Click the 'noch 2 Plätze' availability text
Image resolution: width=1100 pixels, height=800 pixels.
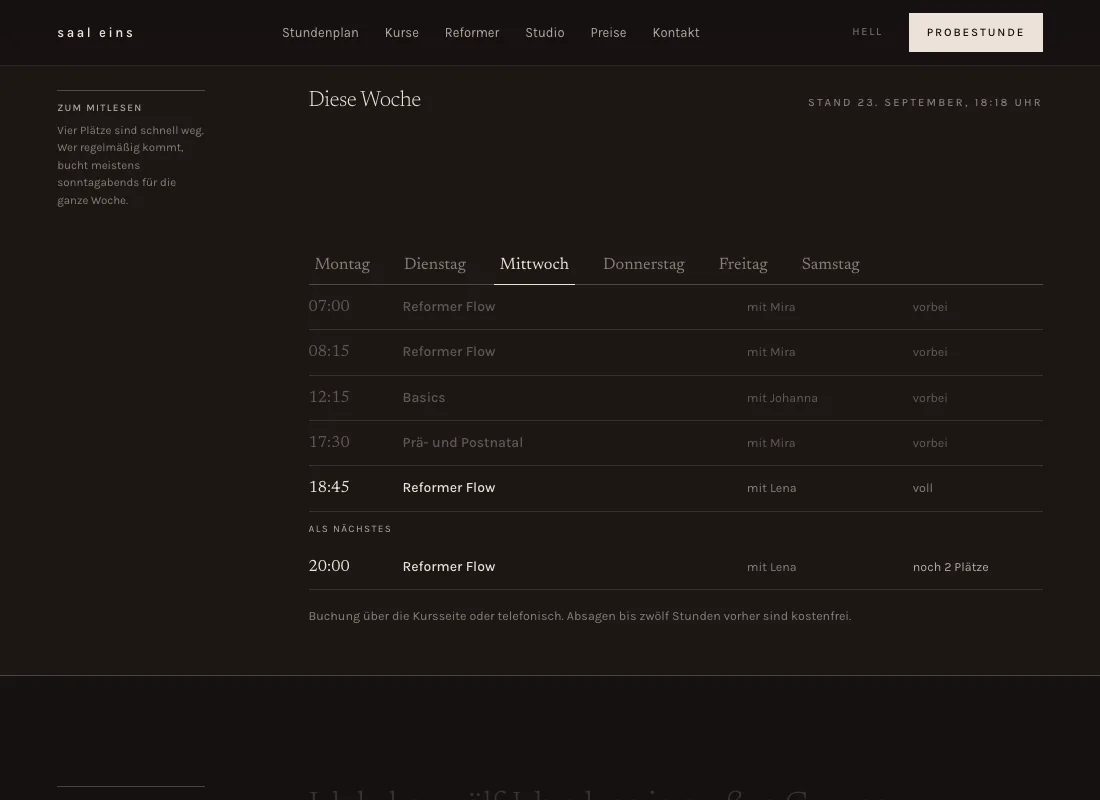pos(951,567)
